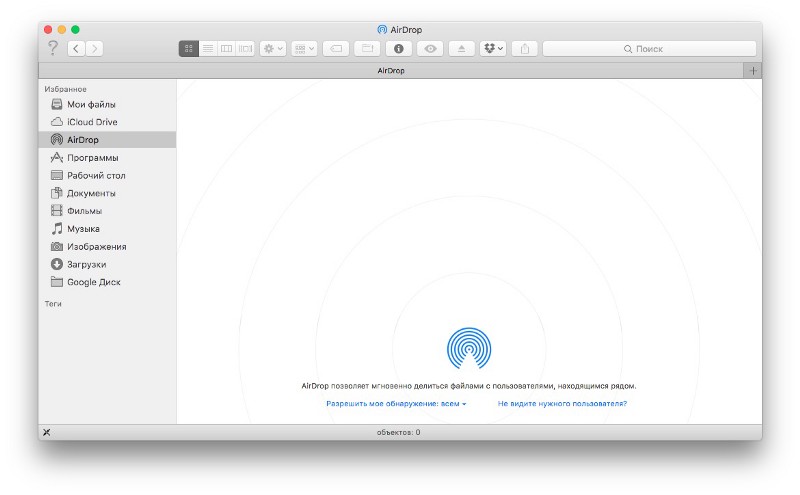Click the Eject toolbar icon
Screen dimensions: 800x495
pyautogui.click(x=460, y=48)
